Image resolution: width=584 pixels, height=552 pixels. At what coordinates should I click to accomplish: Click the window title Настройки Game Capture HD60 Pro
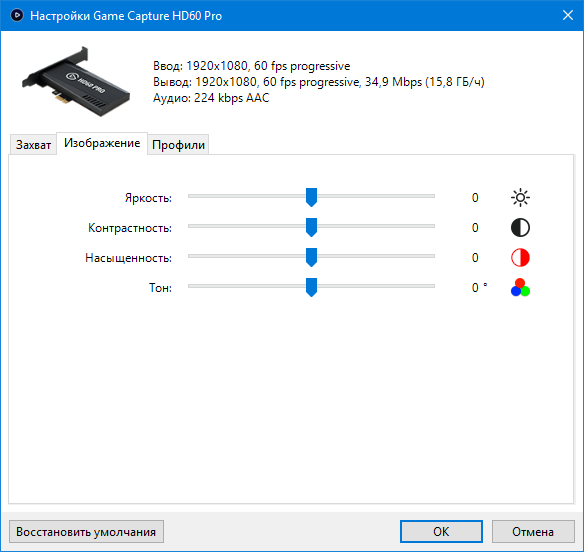pos(126,16)
